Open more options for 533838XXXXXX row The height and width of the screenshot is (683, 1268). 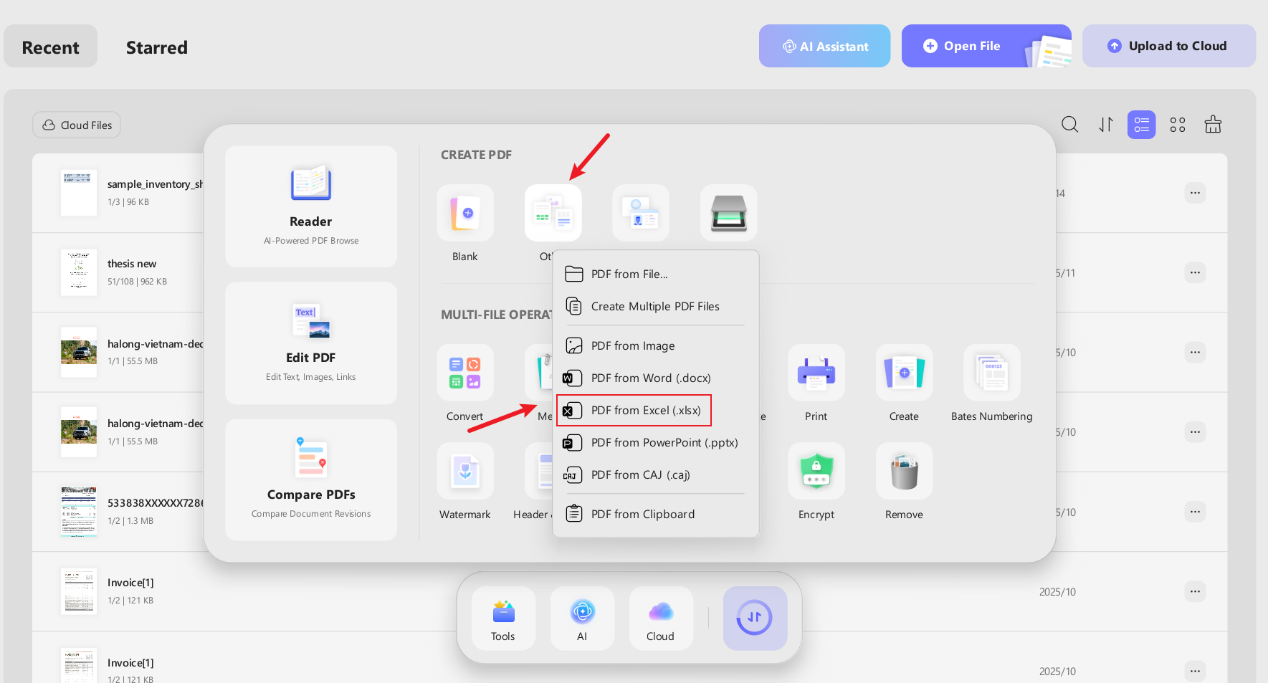1195,512
